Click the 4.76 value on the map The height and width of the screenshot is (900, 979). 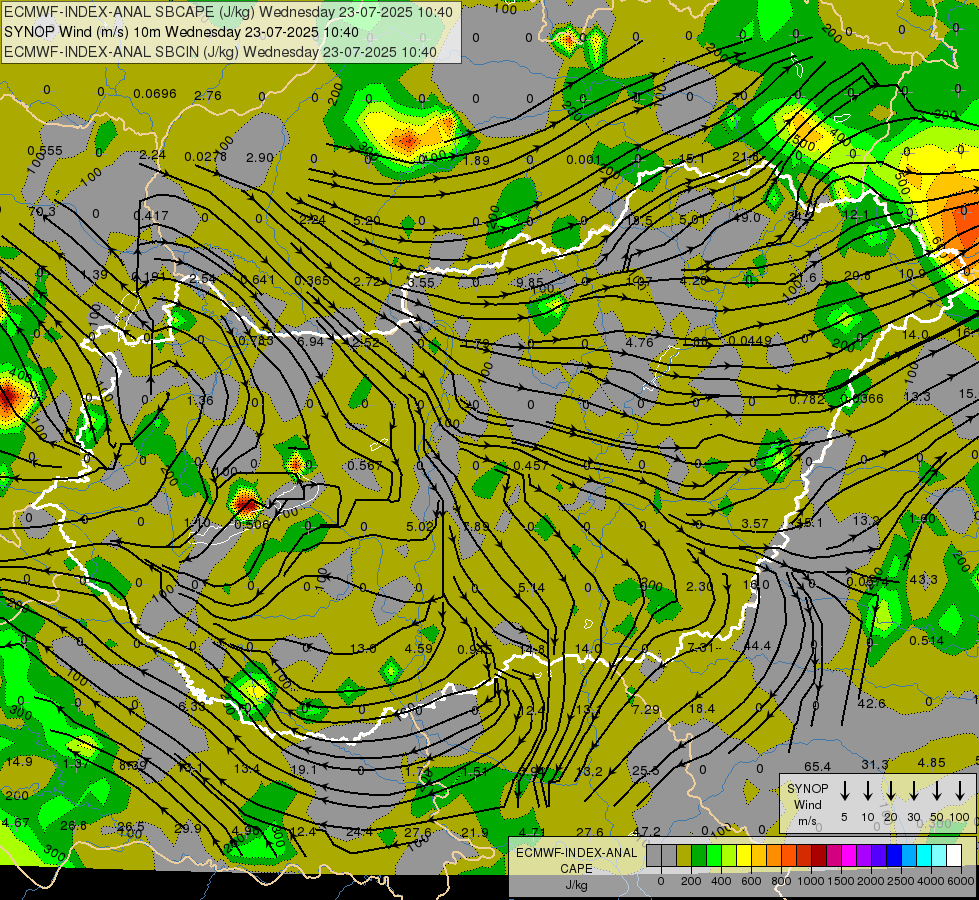639,342
